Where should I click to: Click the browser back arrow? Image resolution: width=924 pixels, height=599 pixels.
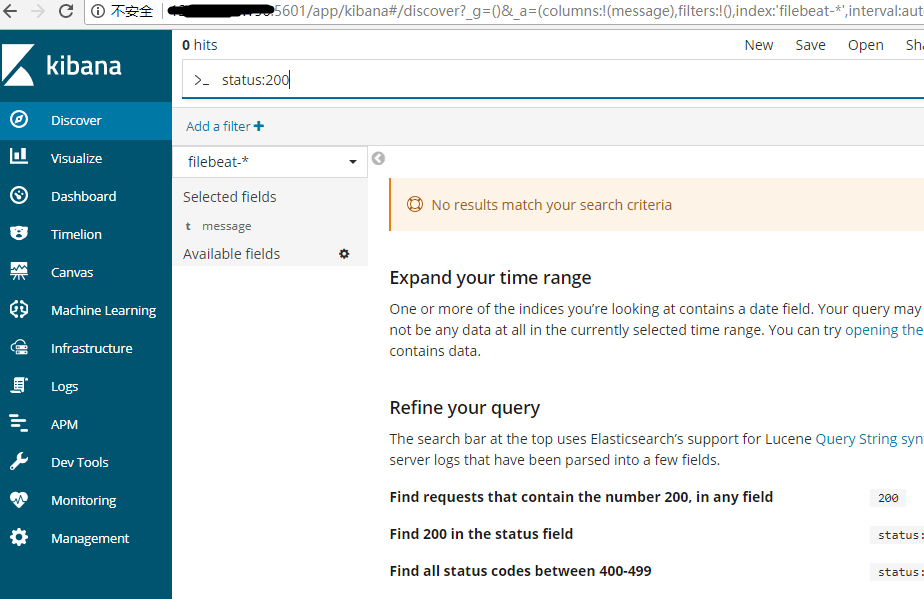[11, 11]
